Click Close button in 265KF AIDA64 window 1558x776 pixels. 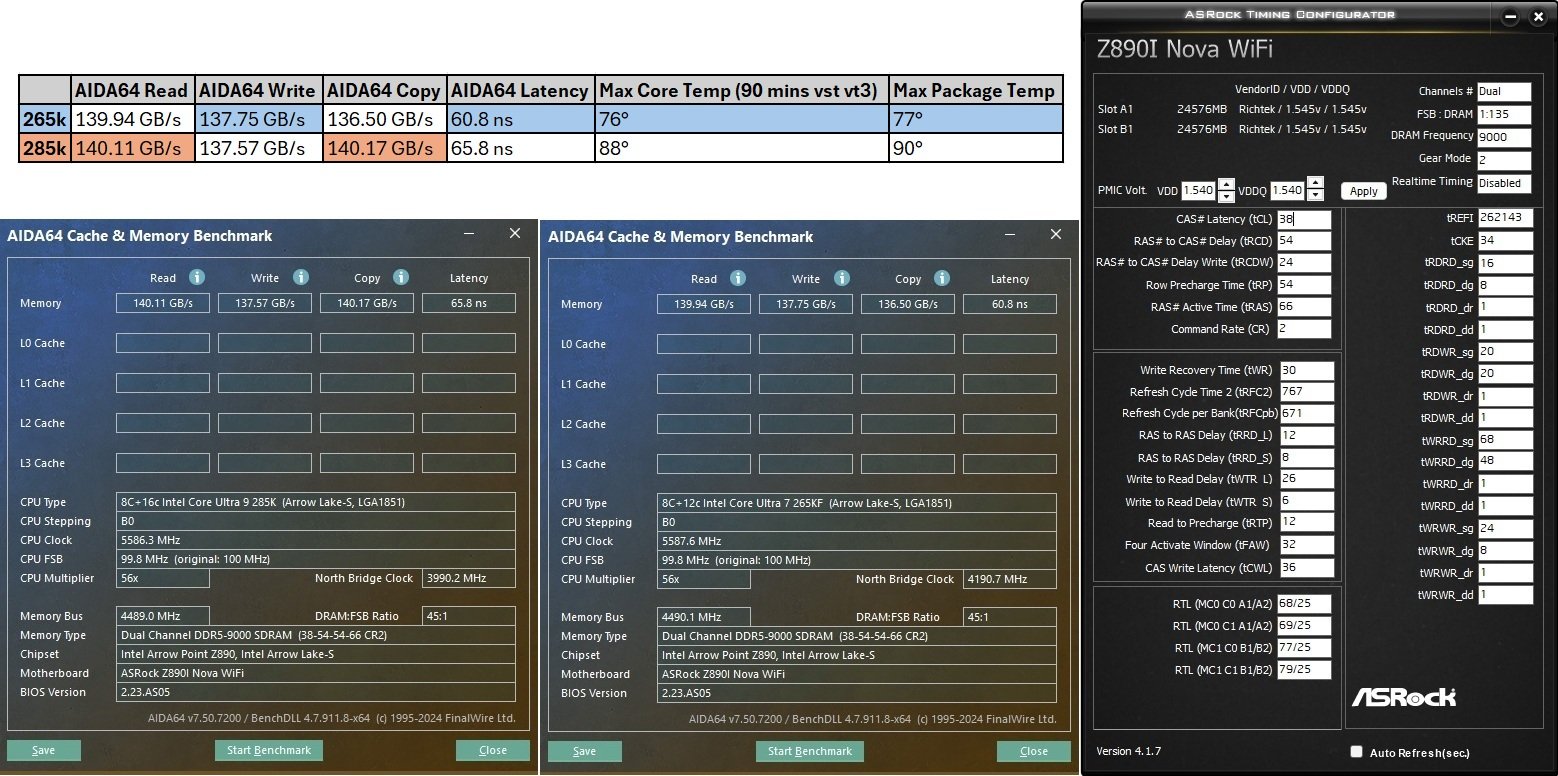[x=1034, y=751]
